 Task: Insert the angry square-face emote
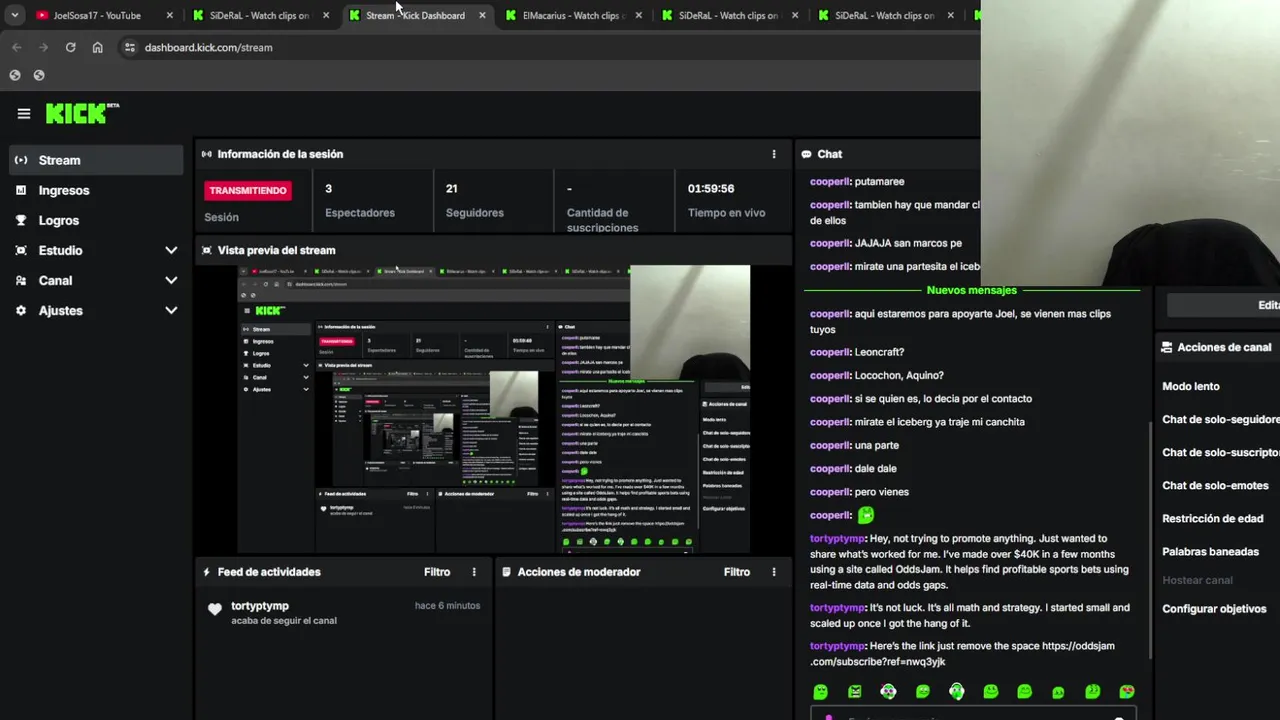(855, 691)
